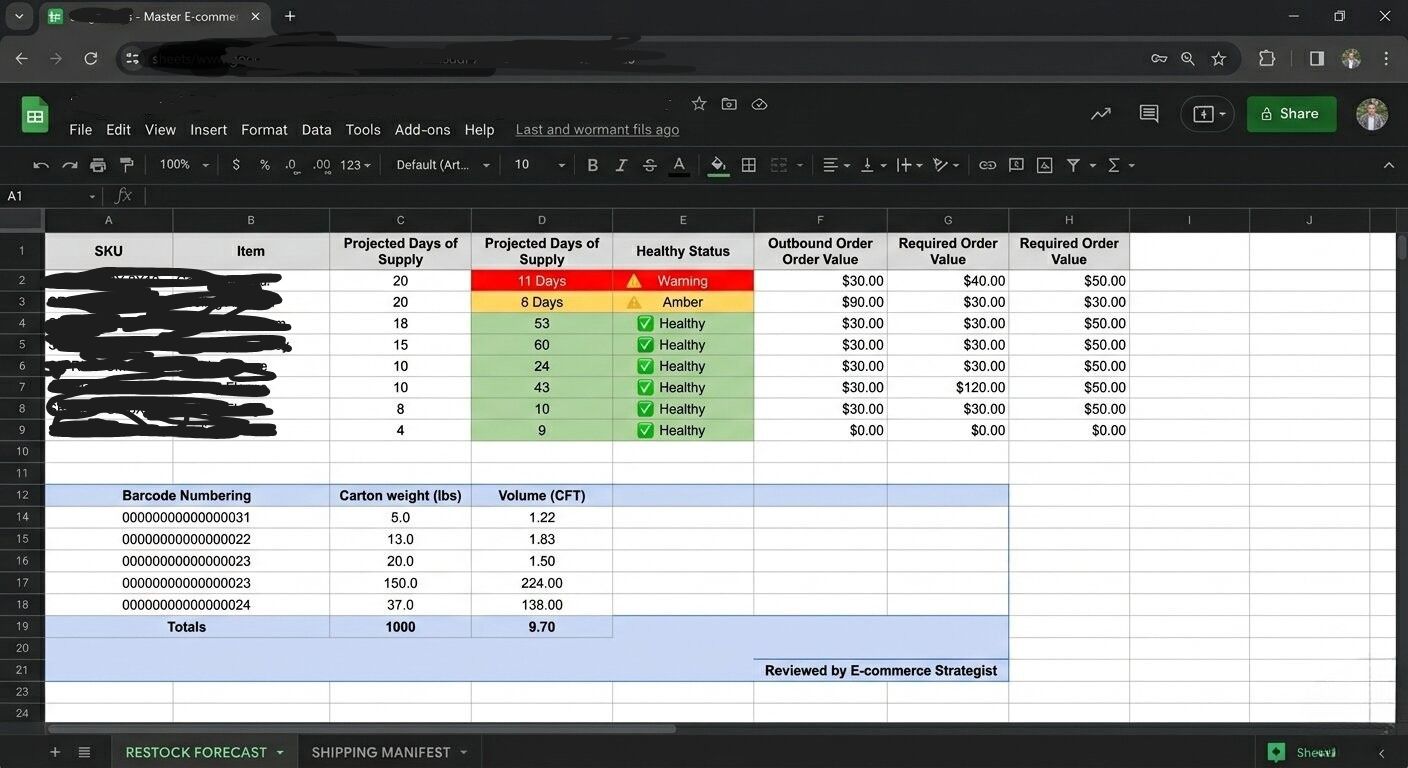Screen dimensions: 1408x768
Task: Open text wrapping dropdown
Action: pos(909,165)
